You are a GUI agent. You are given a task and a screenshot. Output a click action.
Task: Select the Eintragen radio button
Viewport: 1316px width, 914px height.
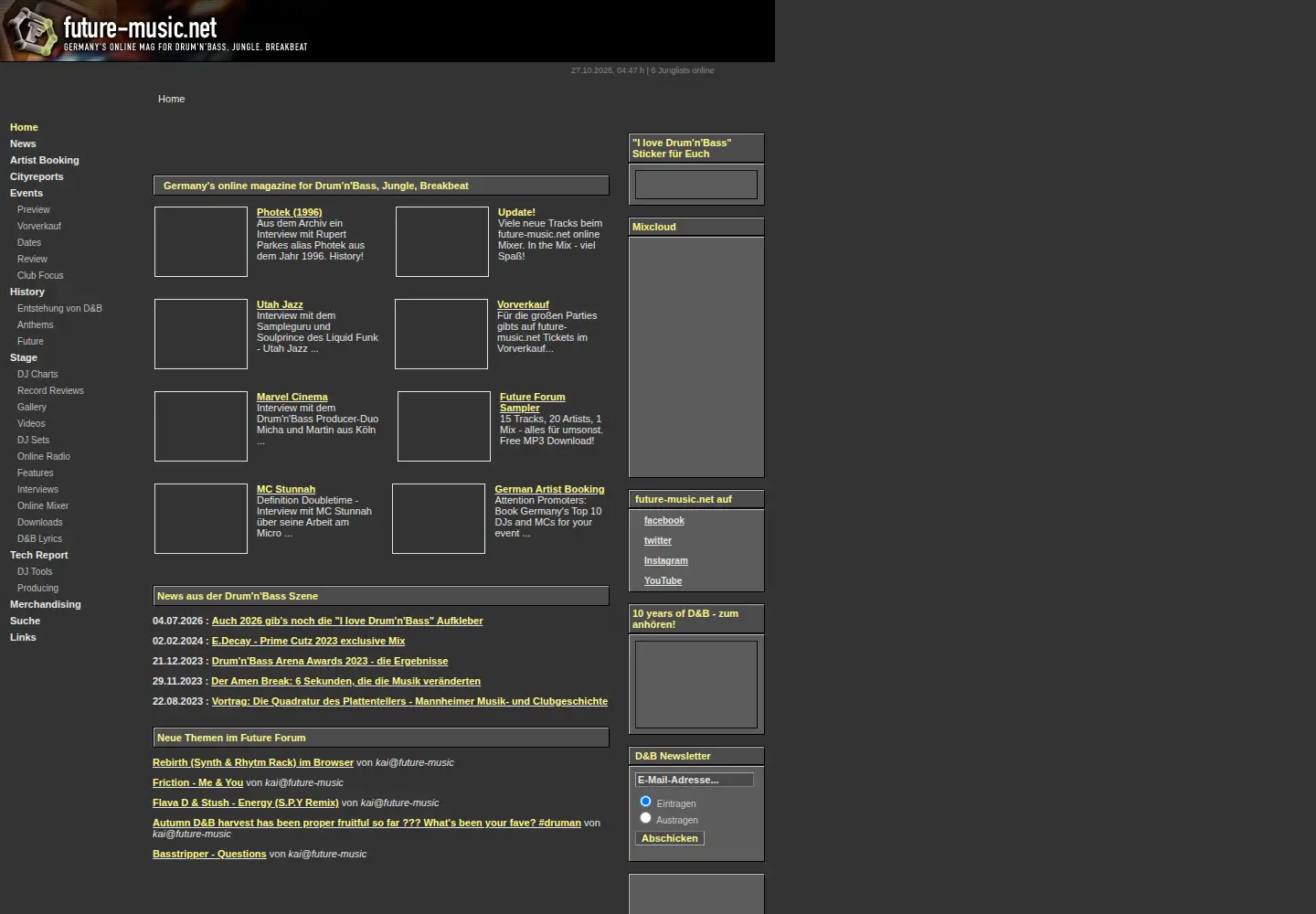[645, 802]
